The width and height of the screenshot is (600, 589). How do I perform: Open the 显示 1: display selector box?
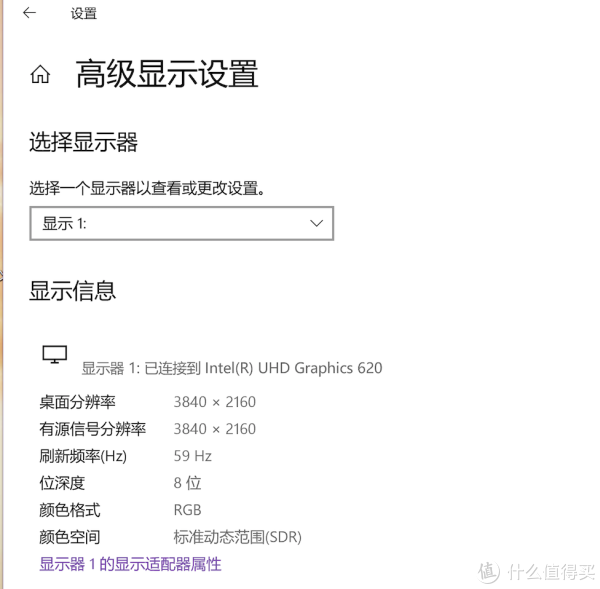pos(181,224)
